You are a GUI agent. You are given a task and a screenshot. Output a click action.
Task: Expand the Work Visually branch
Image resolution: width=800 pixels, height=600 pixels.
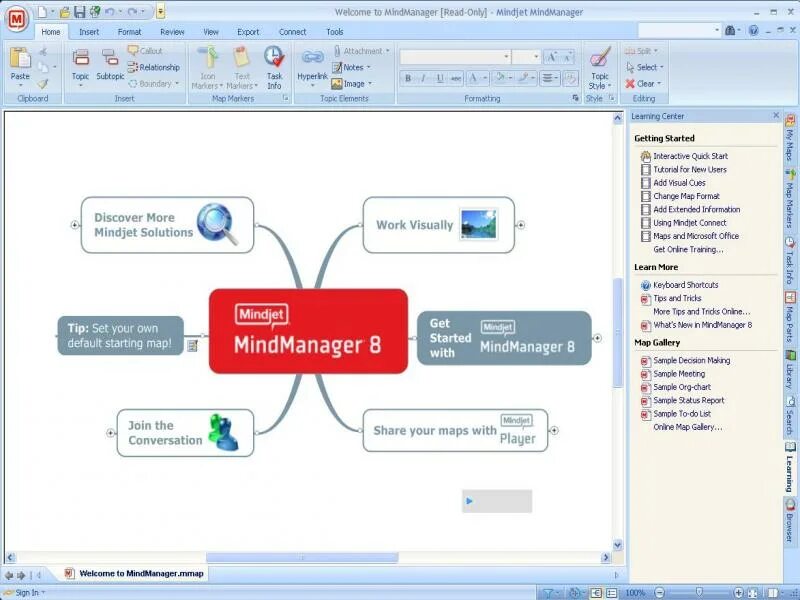(x=520, y=225)
